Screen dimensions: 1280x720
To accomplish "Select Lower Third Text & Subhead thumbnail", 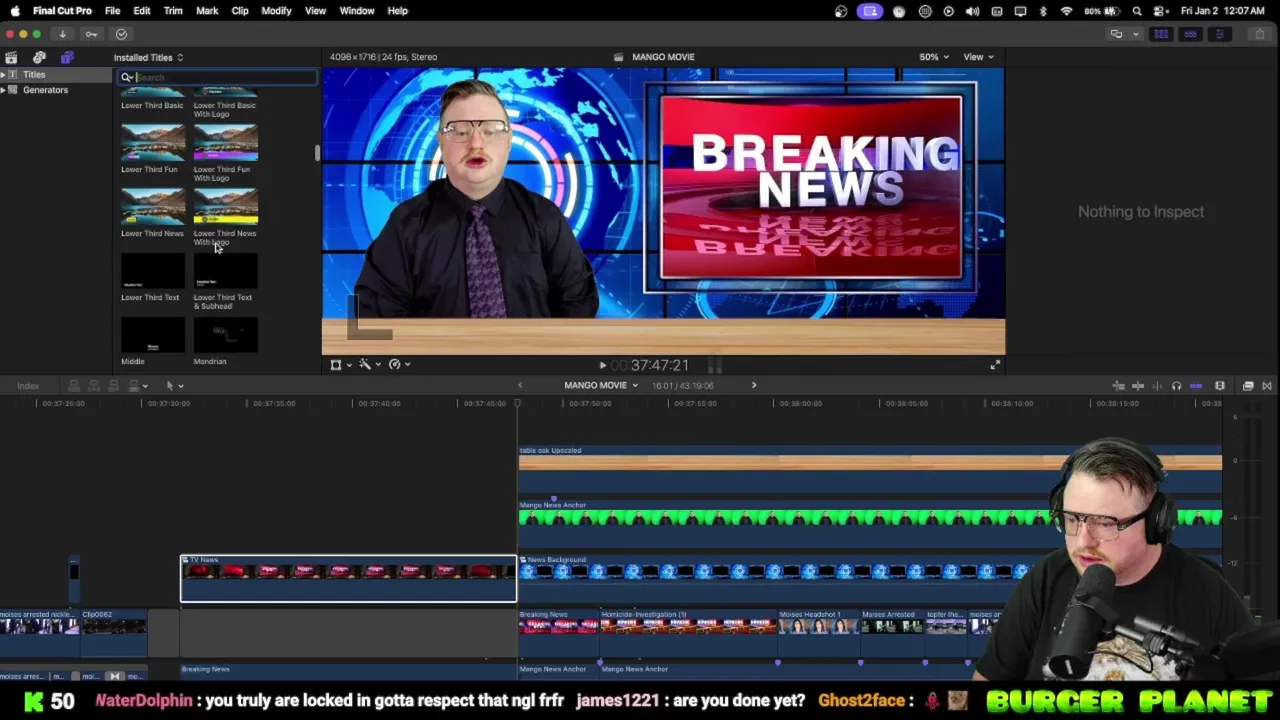I will click(x=226, y=271).
